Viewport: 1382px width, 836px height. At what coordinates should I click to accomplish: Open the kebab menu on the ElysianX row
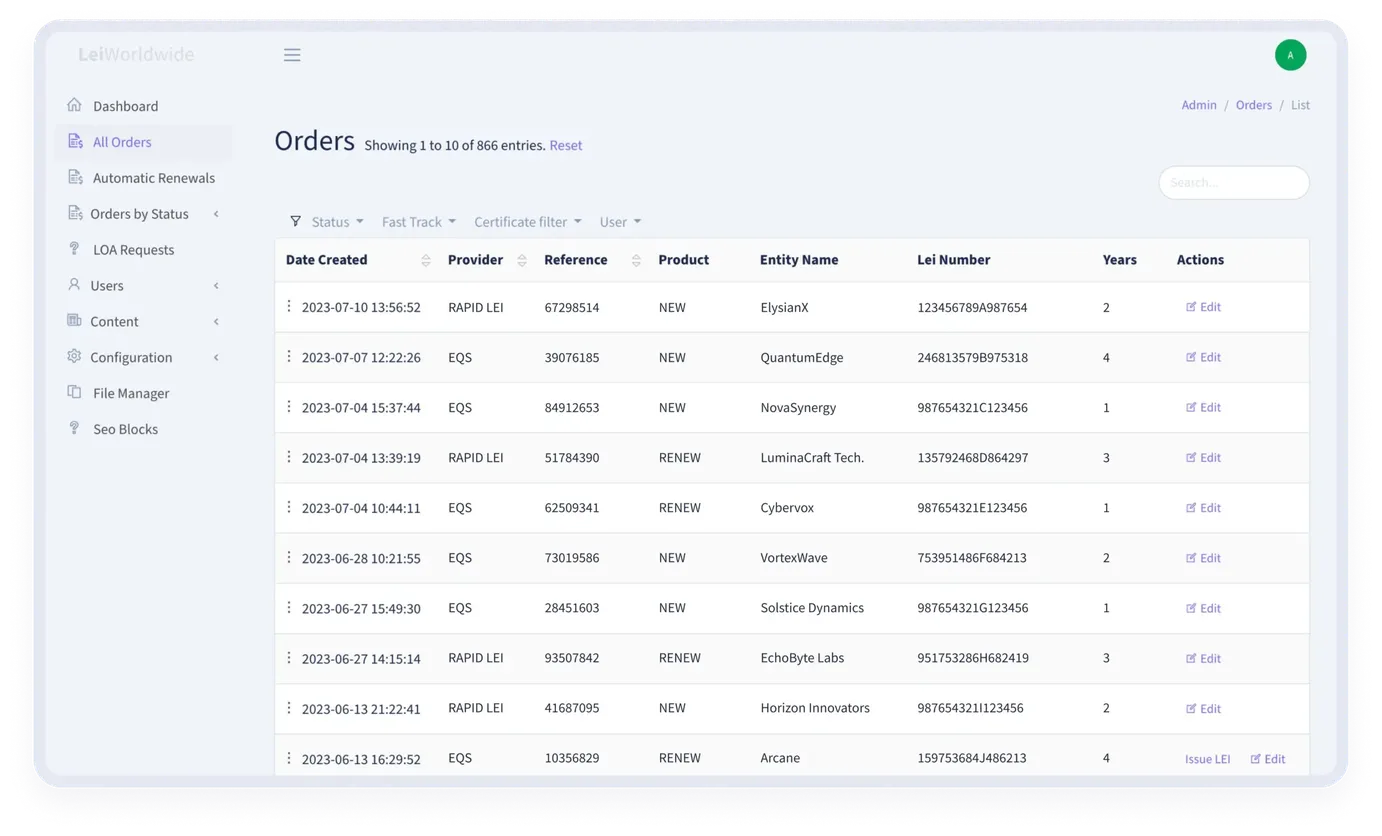pos(289,306)
